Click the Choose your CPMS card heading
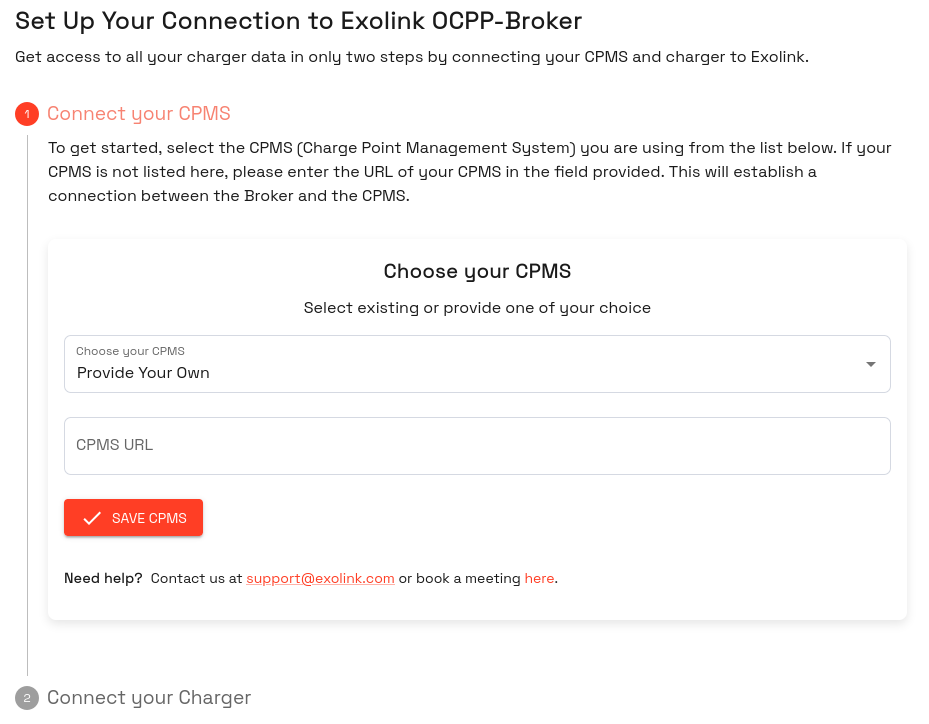Screen dimensions: 929x724 477,271
